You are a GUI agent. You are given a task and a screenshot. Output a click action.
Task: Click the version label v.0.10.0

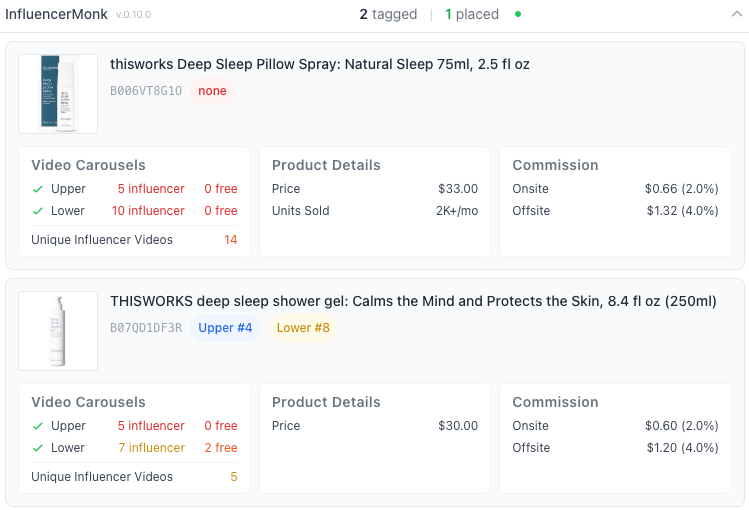click(x=133, y=15)
